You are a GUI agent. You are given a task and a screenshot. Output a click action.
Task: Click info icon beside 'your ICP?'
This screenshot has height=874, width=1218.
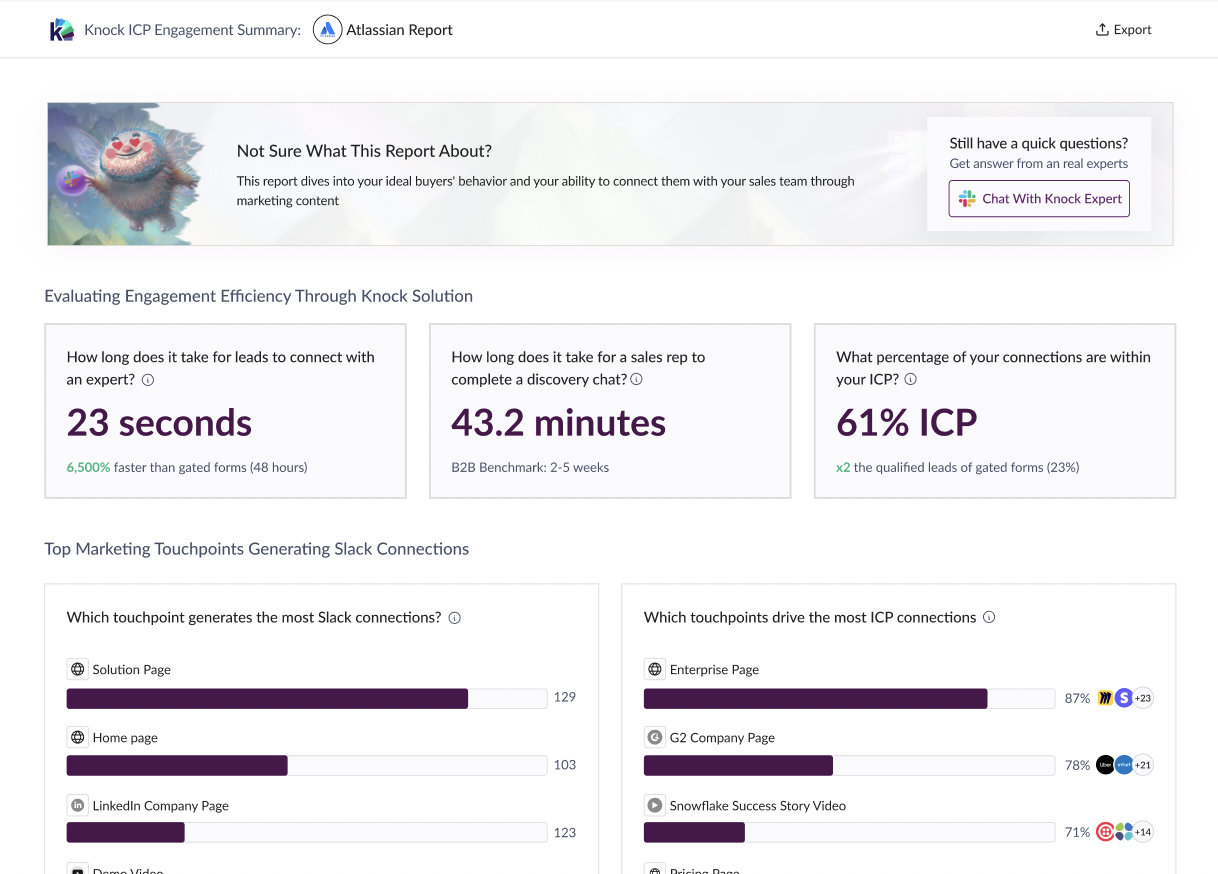[x=910, y=380]
